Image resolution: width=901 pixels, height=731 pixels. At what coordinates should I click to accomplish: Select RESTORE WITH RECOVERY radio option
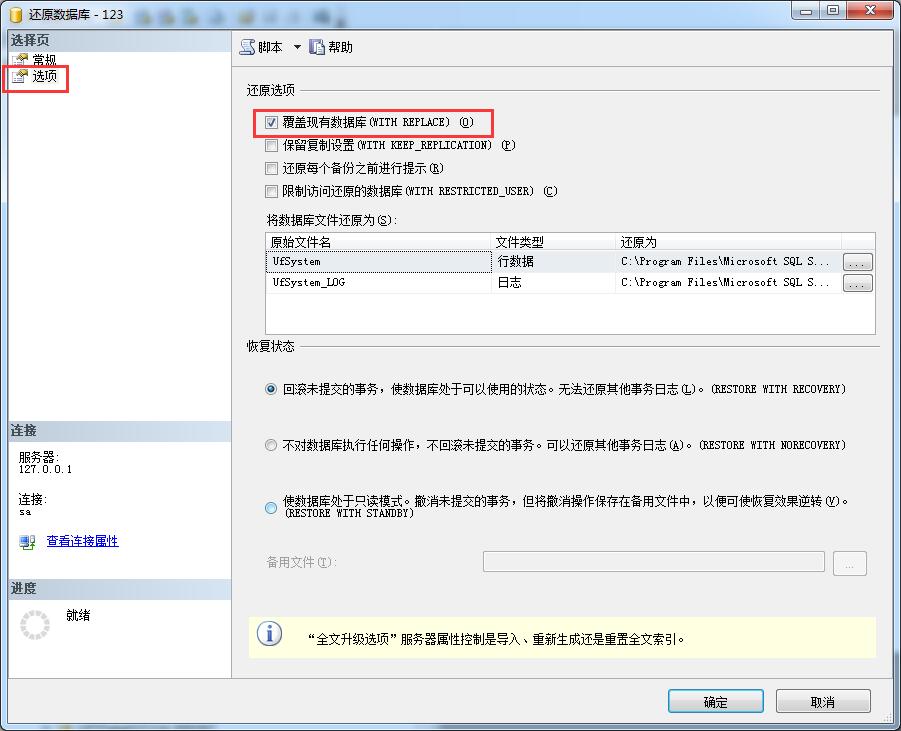coord(271,389)
